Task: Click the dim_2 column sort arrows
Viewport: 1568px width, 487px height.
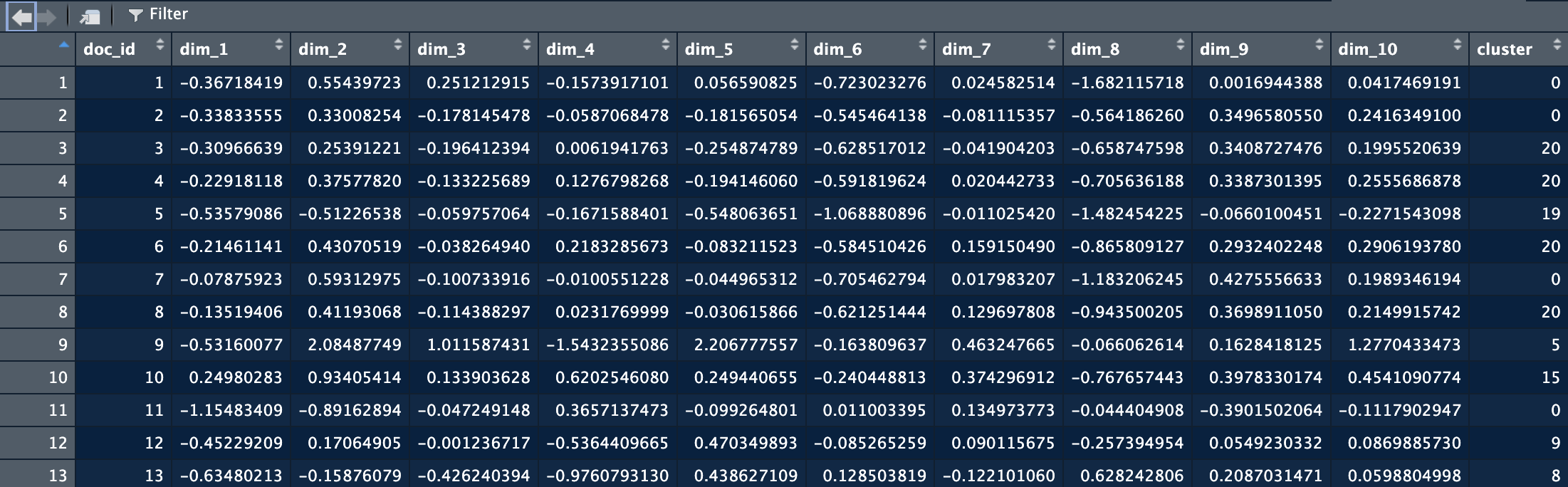Action: tap(397, 46)
